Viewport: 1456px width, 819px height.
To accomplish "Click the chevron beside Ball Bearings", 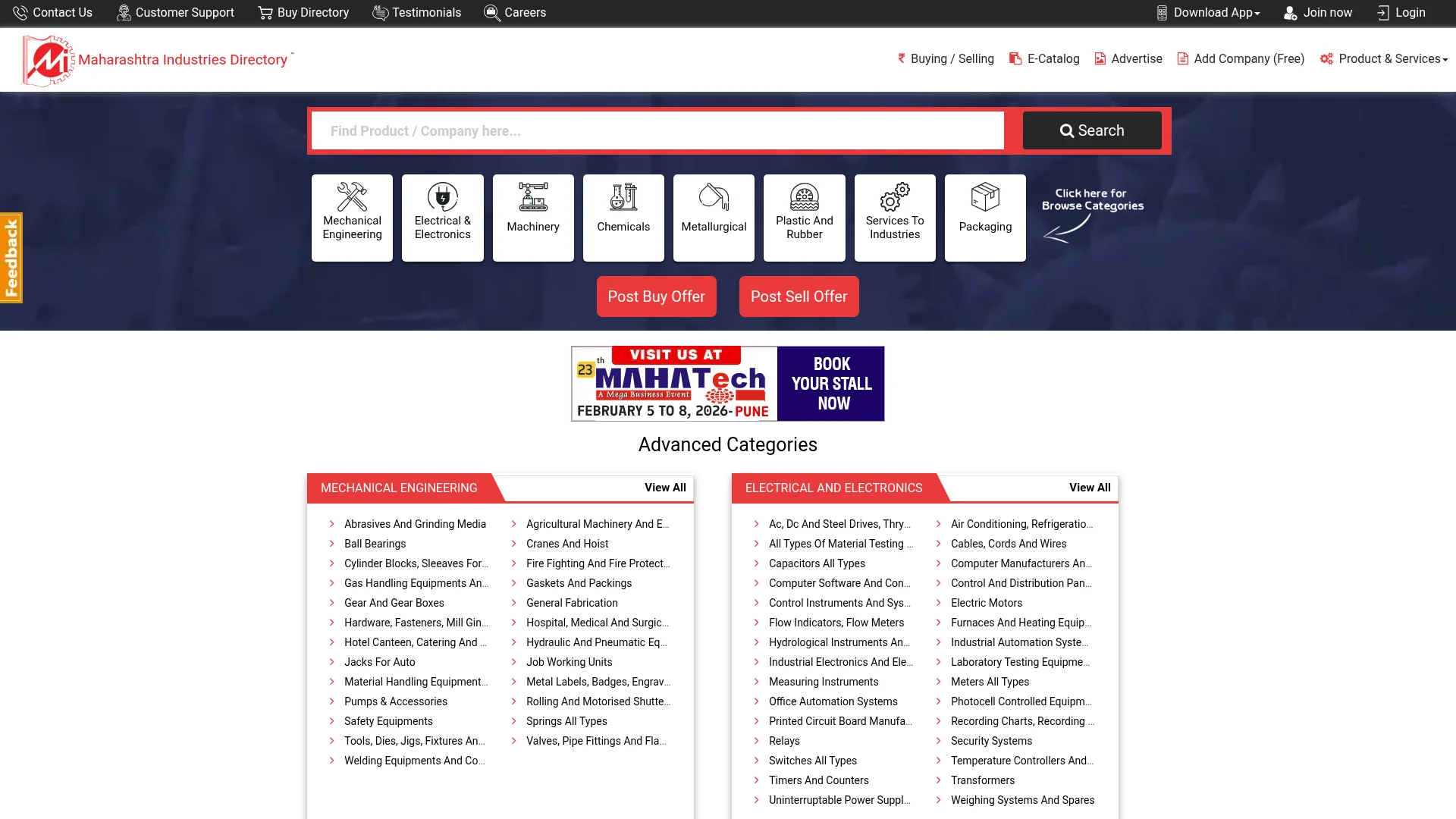I will [331, 543].
